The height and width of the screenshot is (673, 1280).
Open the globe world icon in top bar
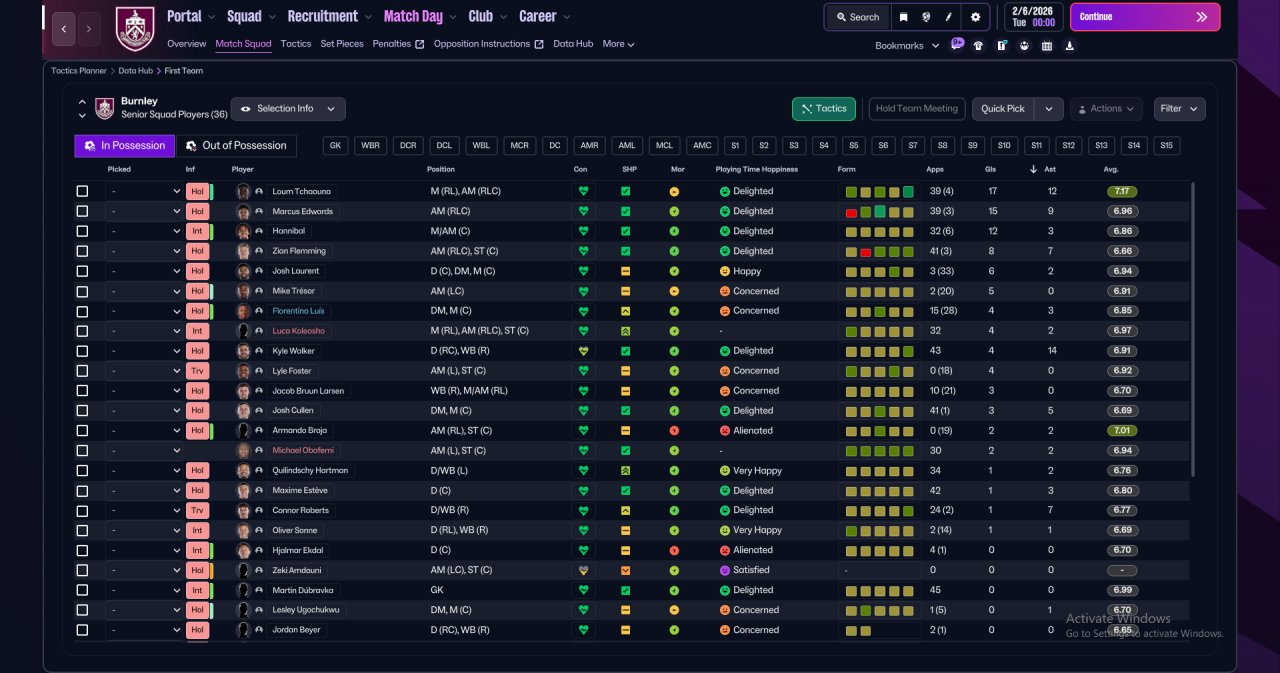pyautogui.click(x=926, y=17)
